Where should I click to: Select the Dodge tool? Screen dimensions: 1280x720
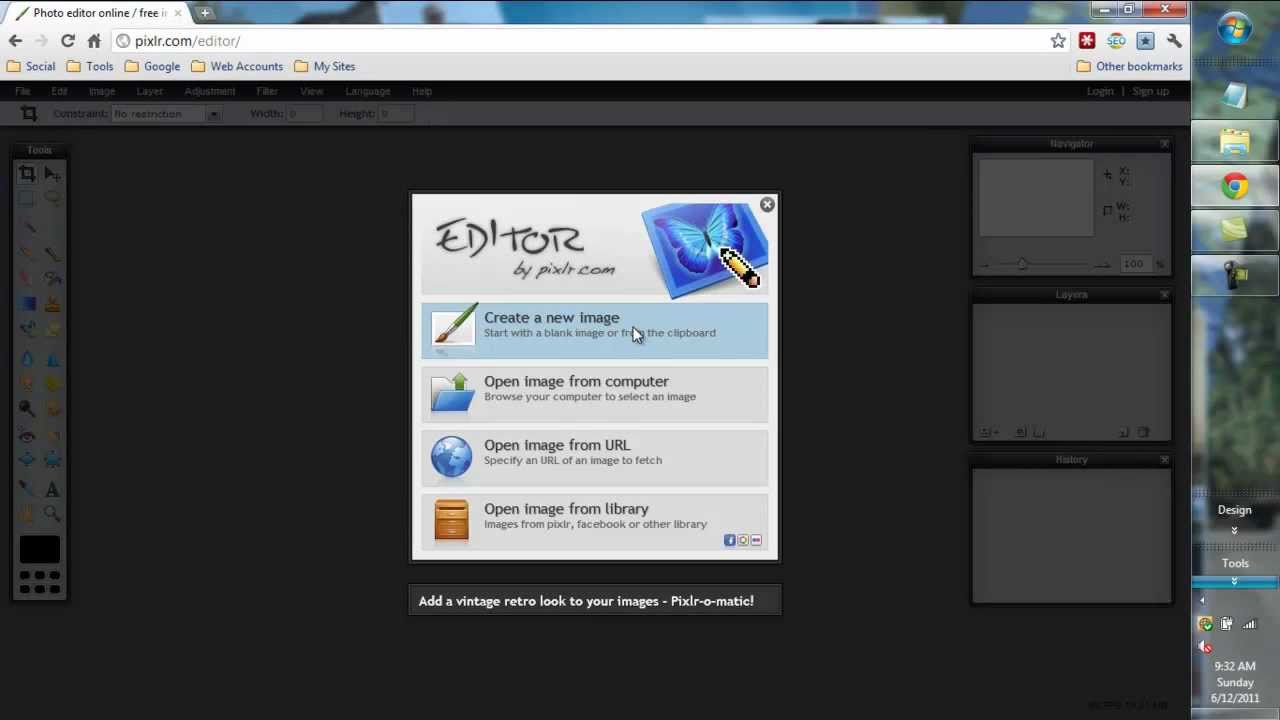[27, 408]
